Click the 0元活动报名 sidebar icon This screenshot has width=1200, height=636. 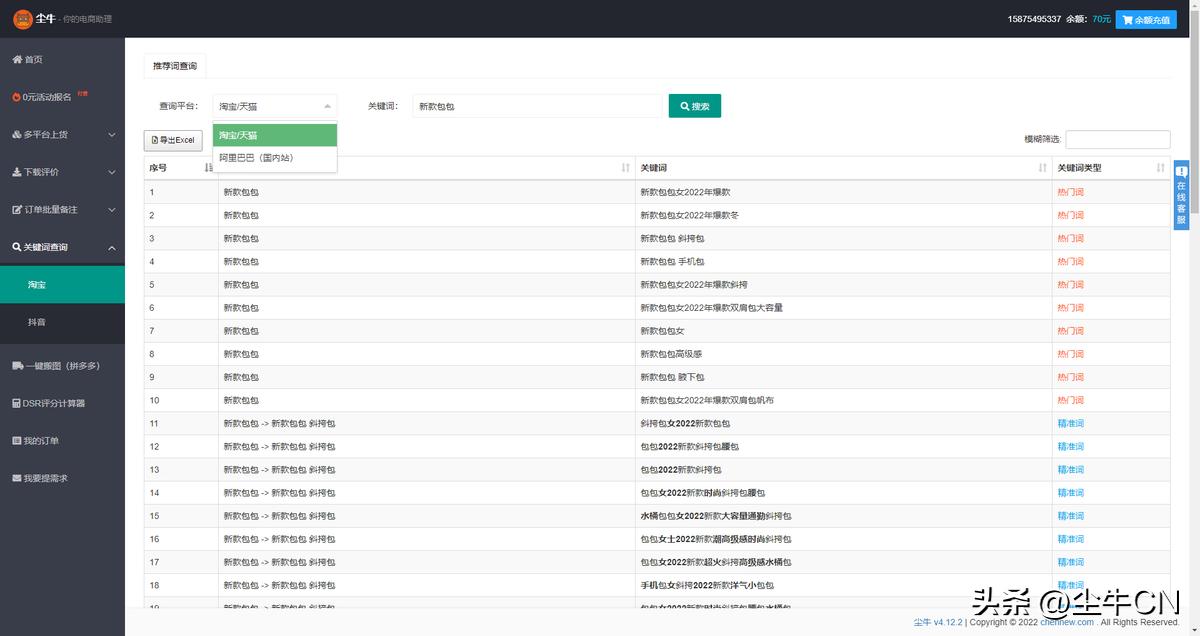pyautogui.click(x=14, y=96)
